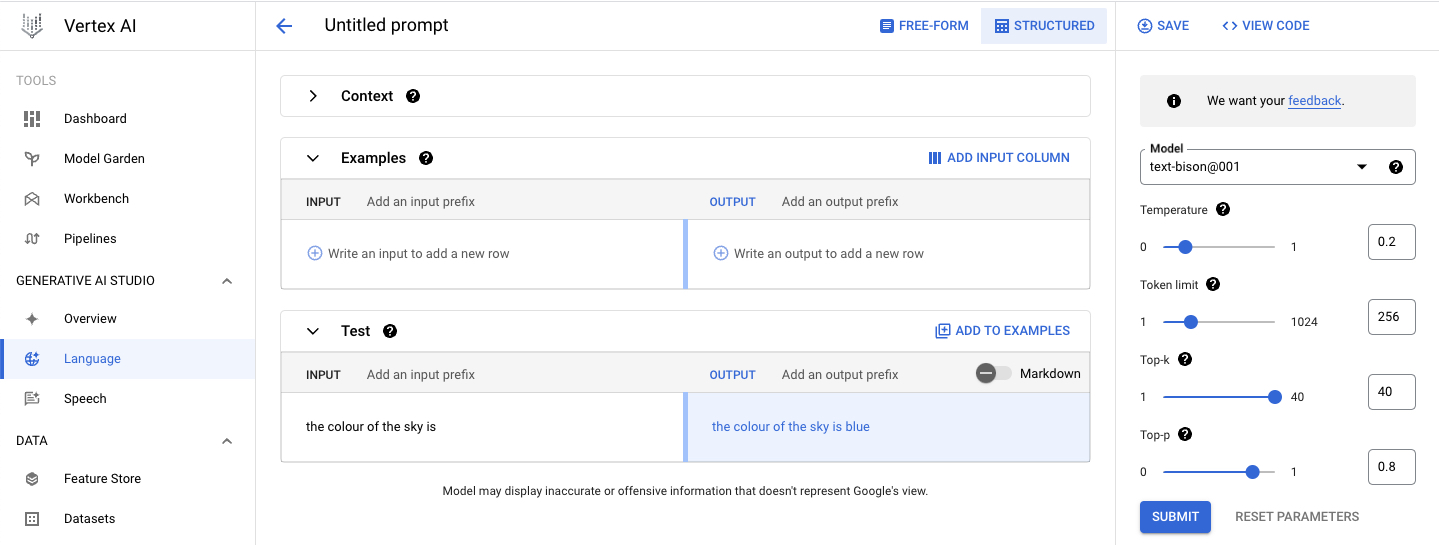Screen dimensions: 1439x545
Task: Click test input 'the colour of the sky is'
Action: pyautogui.click(x=371, y=427)
